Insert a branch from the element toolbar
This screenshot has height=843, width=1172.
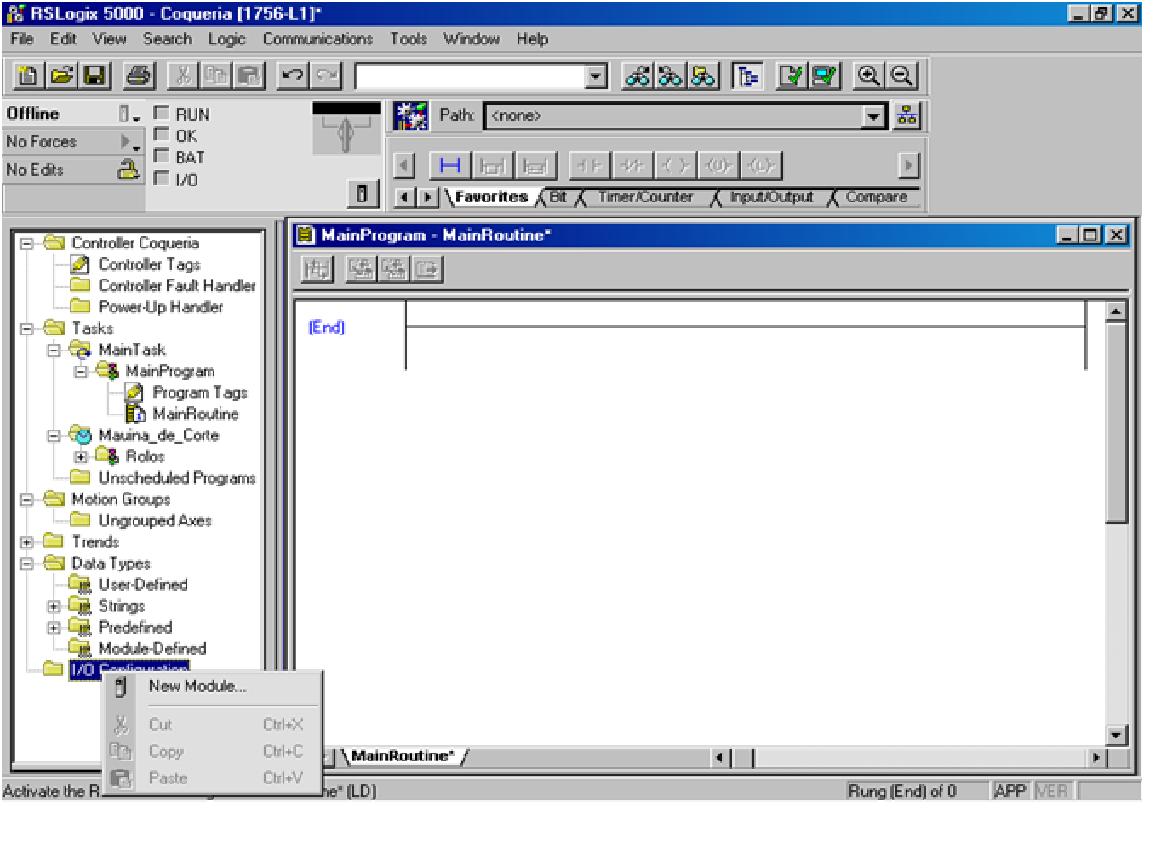(x=492, y=165)
